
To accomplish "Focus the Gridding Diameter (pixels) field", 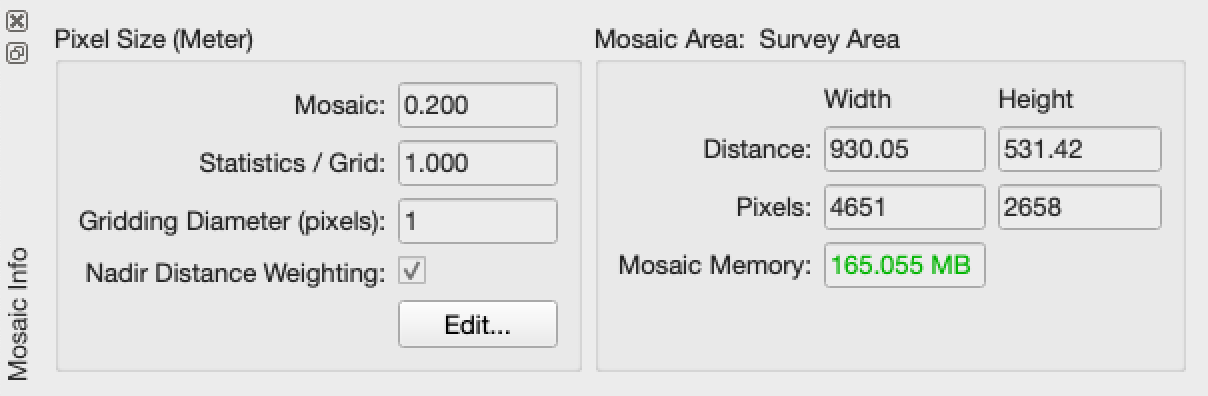I will pos(478,221).
